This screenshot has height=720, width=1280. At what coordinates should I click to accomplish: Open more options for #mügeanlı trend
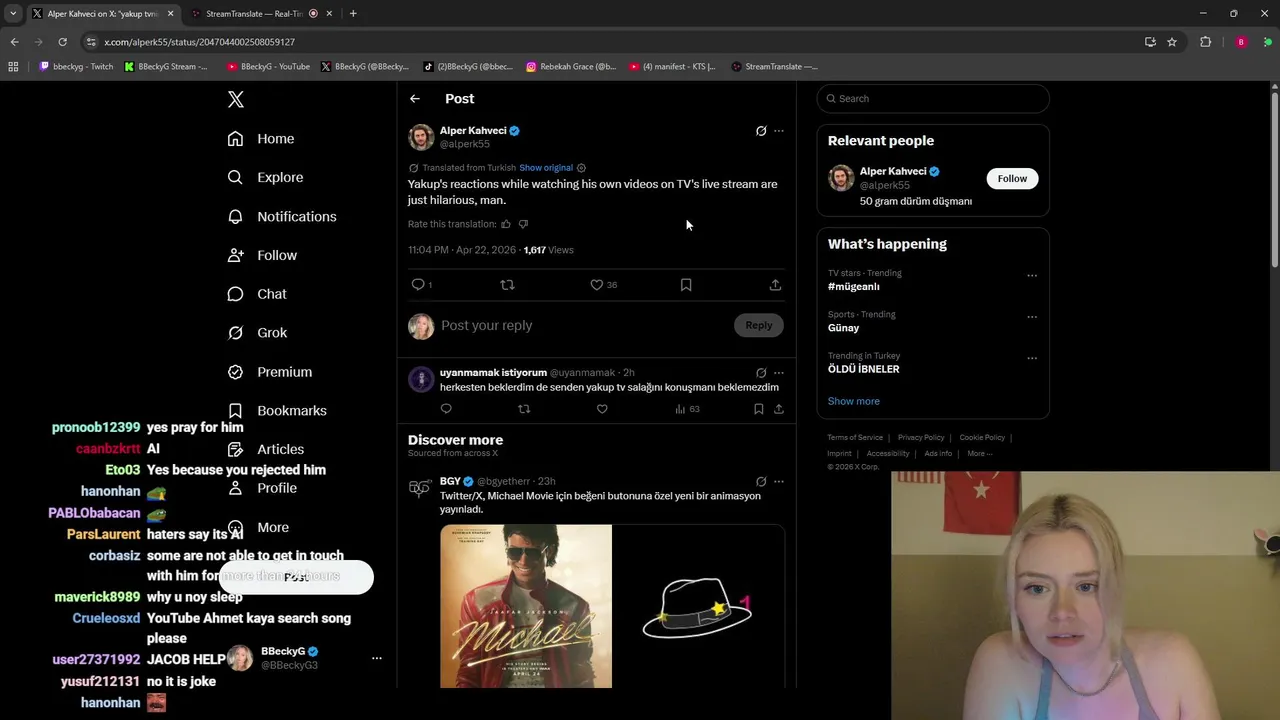click(x=1032, y=276)
